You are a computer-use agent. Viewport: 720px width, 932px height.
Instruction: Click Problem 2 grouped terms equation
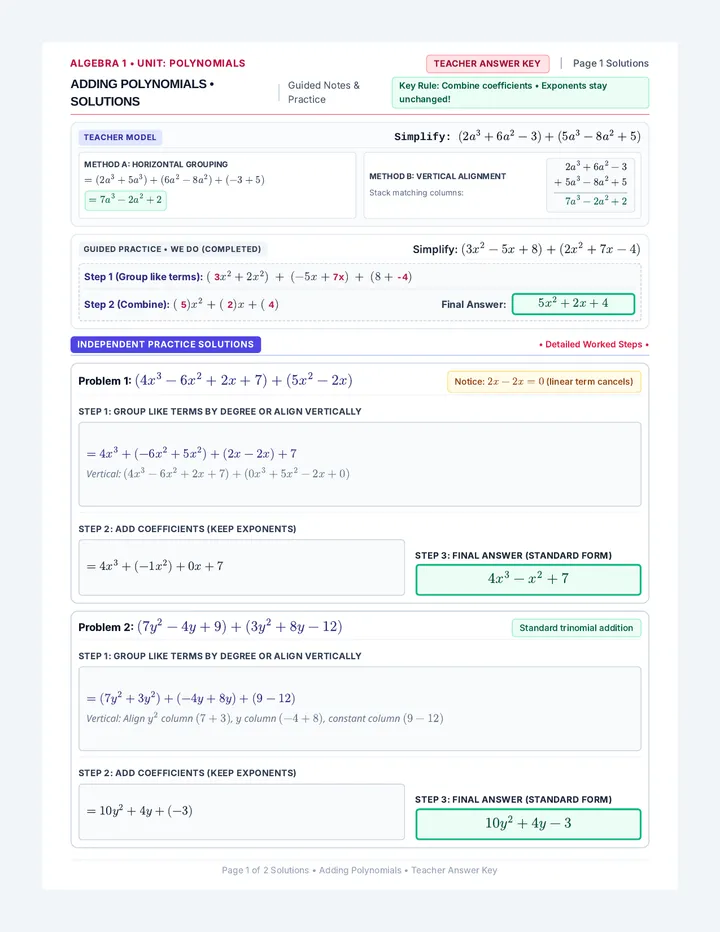pos(191,698)
